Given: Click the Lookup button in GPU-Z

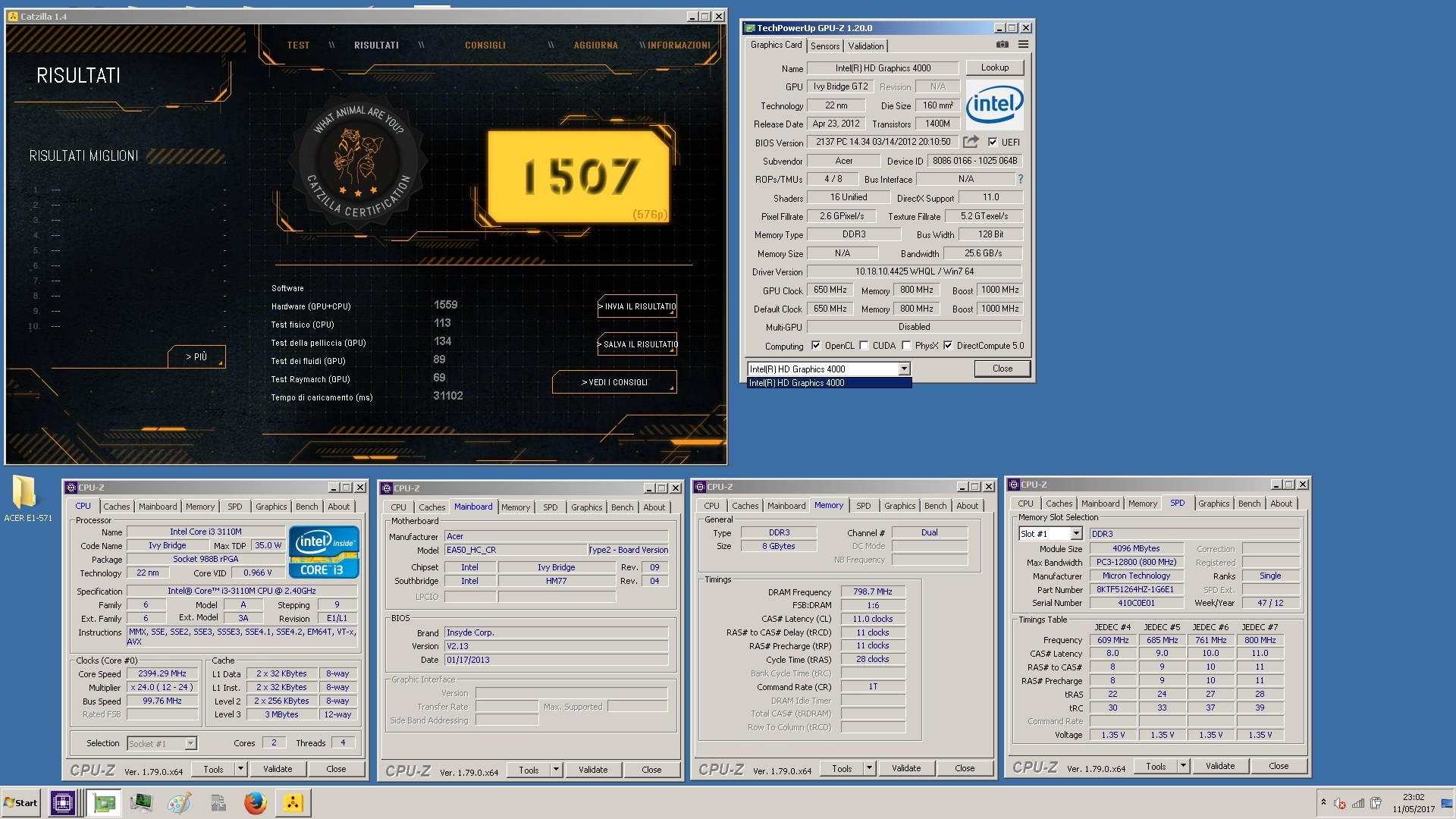Looking at the screenshot, I should 994,67.
